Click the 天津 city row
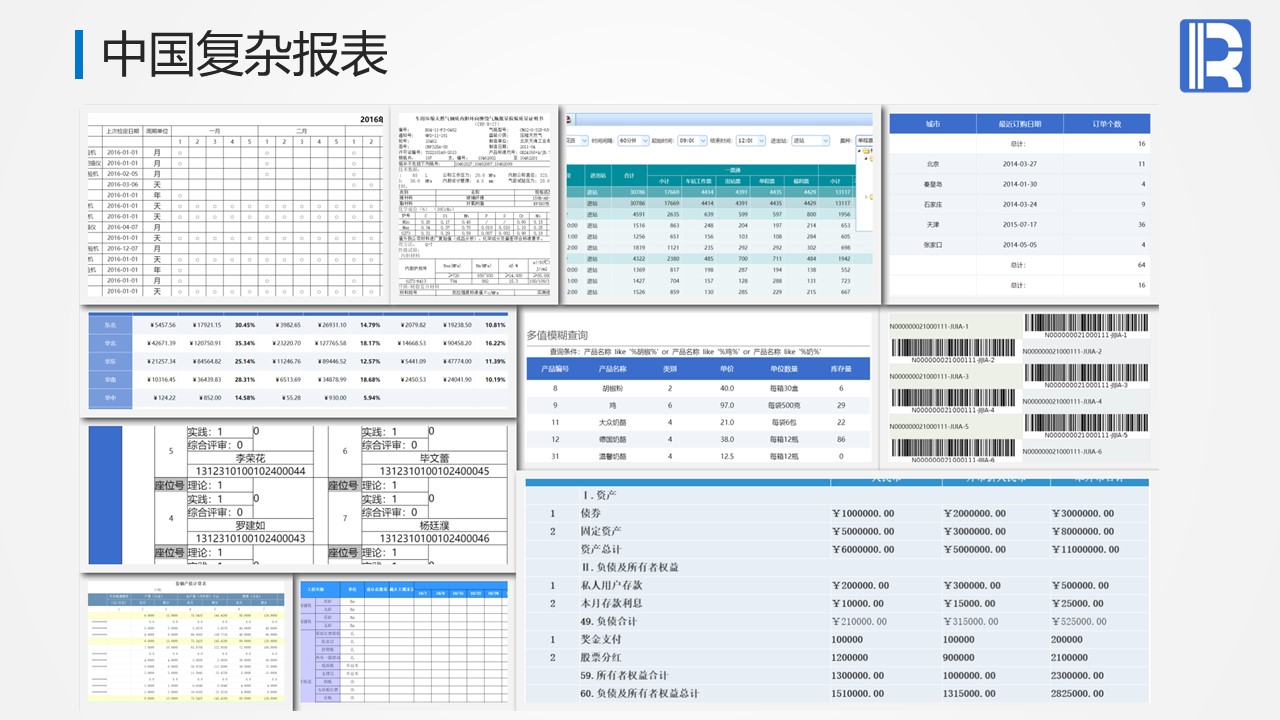Screen dimensions: 1280x720 1019,224
